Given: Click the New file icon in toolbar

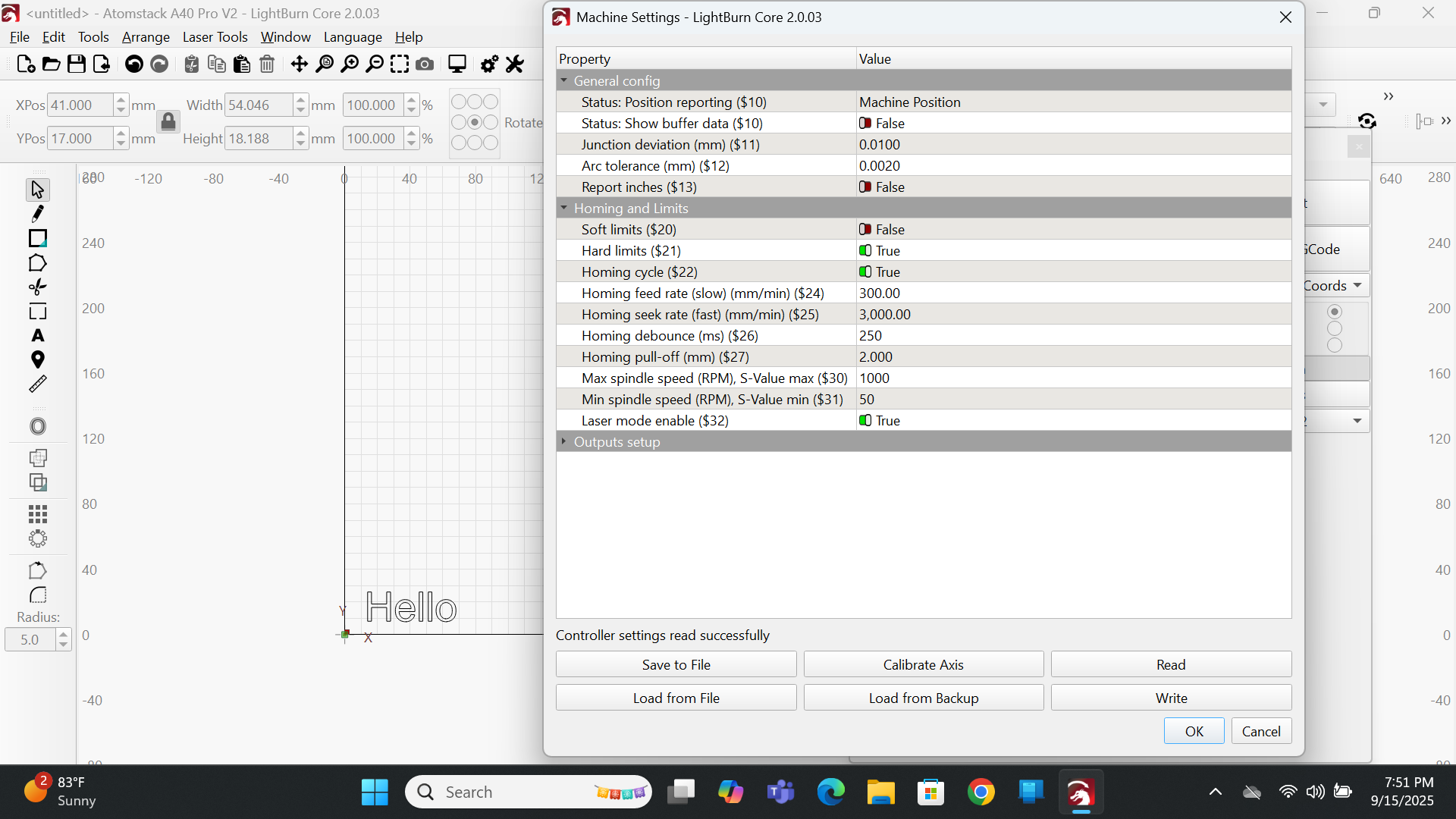Looking at the screenshot, I should [x=26, y=64].
